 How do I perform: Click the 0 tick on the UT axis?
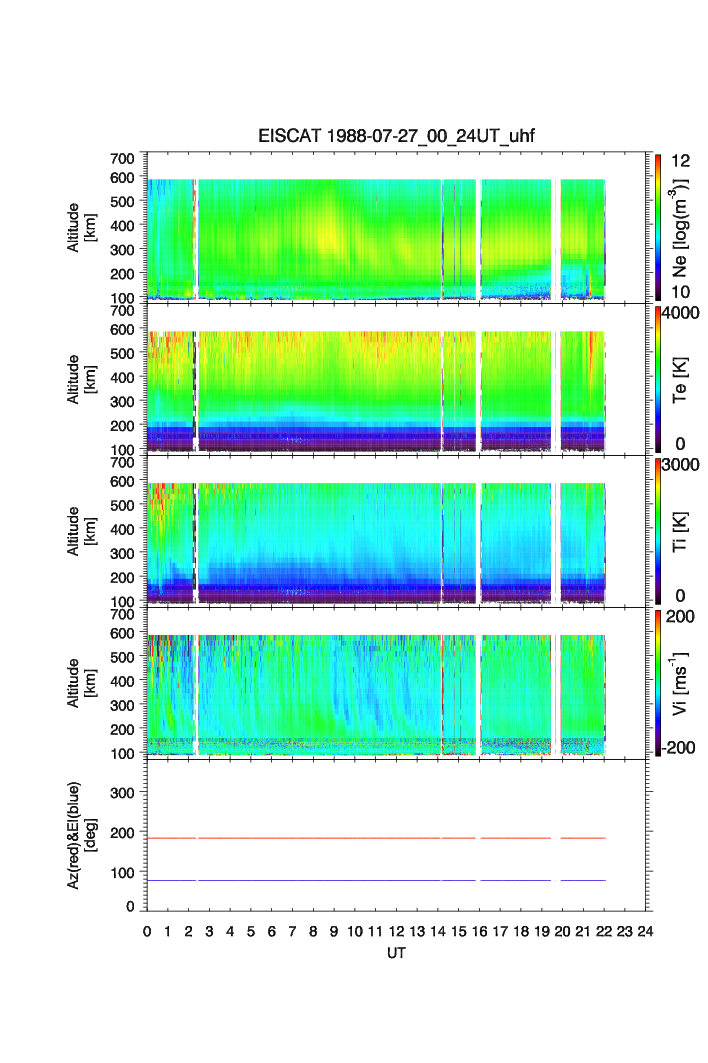pos(147,931)
